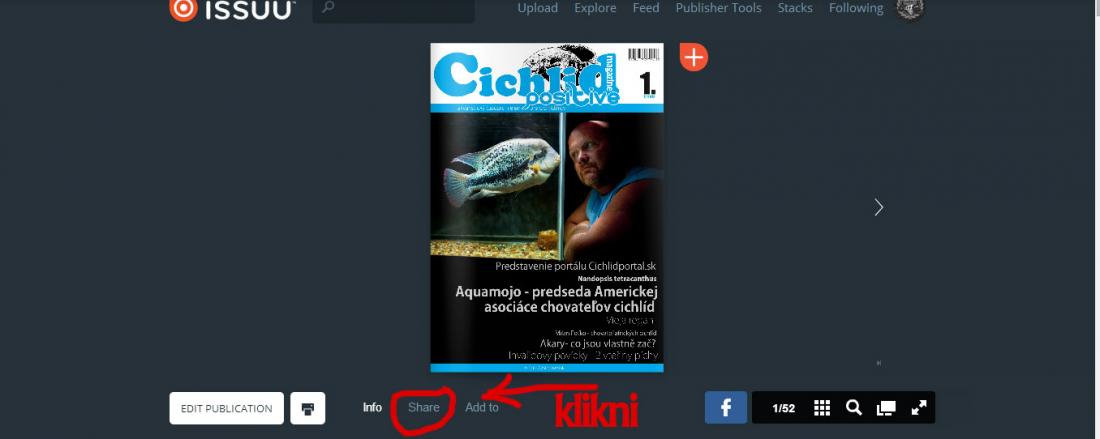Select the Share tab
Viewport: 1100px width, 439px height.
pos(424,407)
